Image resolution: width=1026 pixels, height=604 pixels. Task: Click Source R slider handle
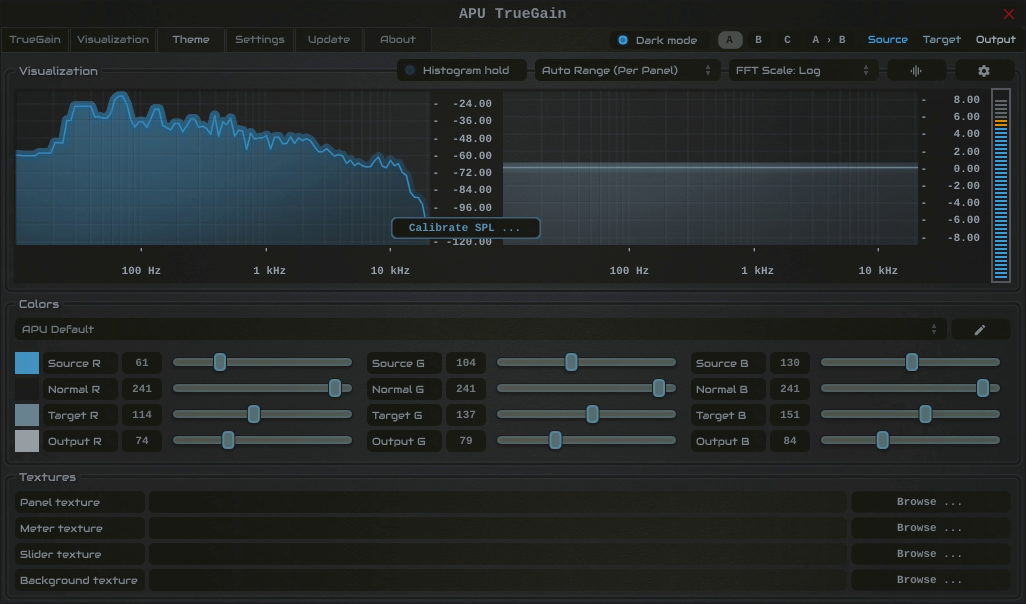pyautogui.click(x=220, y=363)
